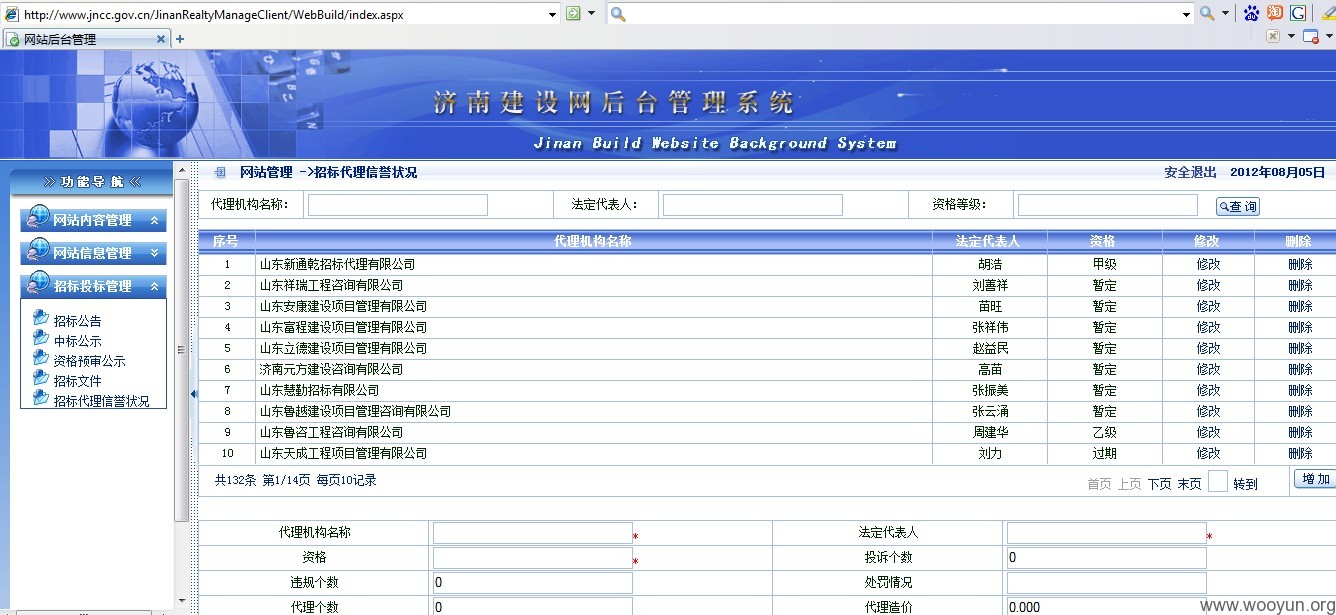Open the search box dropdown arrow
1336x615 pixels.
(1187, 14)
